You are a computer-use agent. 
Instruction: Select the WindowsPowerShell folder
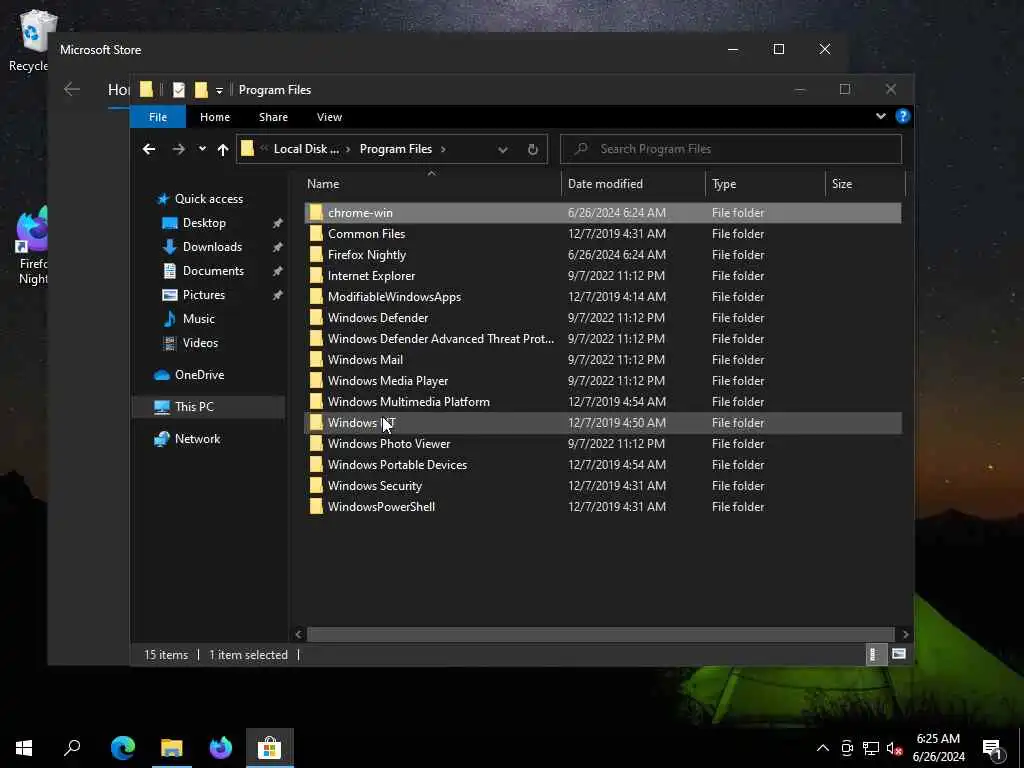[x=602, y=507]
